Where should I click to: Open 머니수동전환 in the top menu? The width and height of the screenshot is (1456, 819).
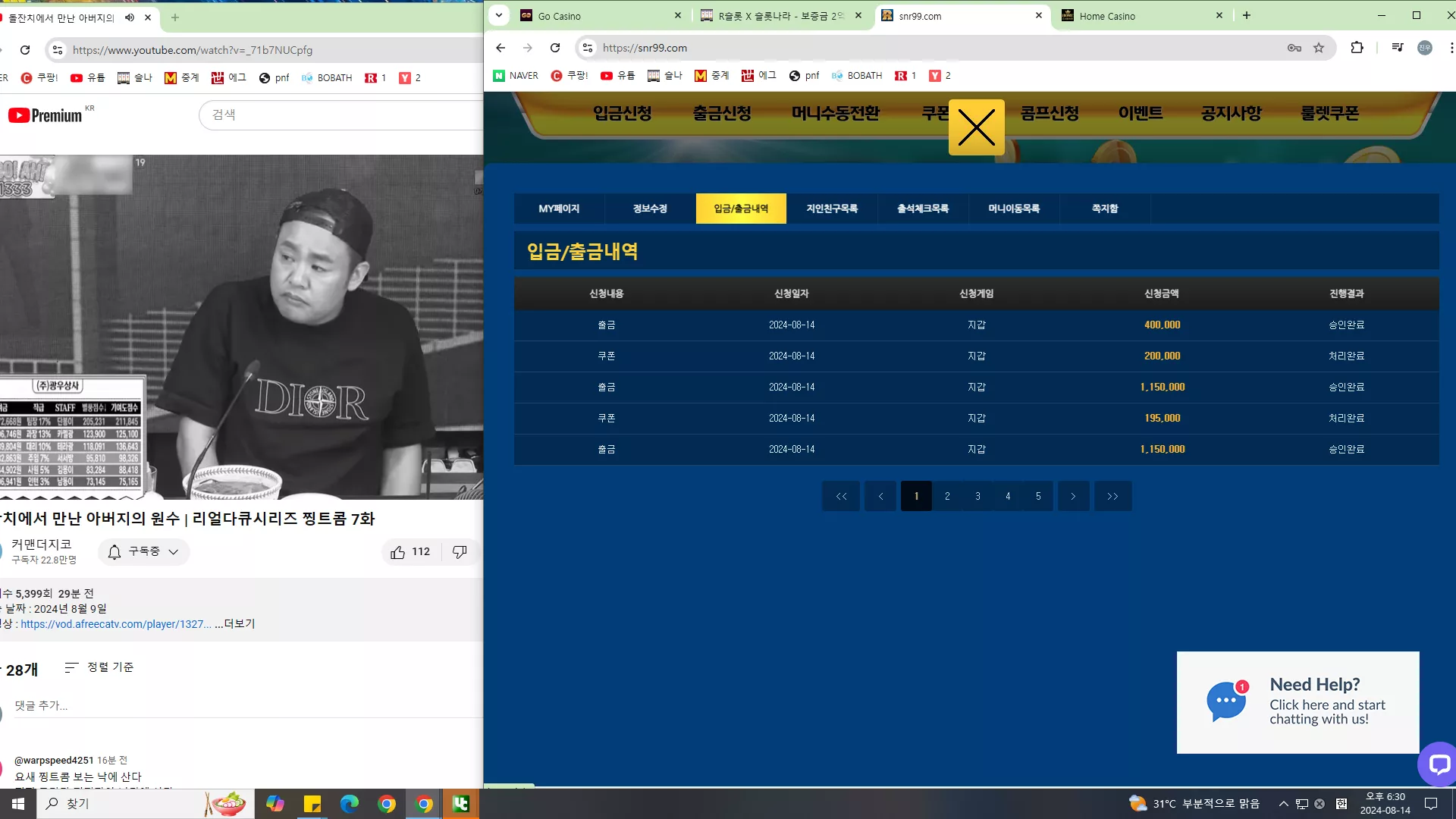[x=836, y=113]
